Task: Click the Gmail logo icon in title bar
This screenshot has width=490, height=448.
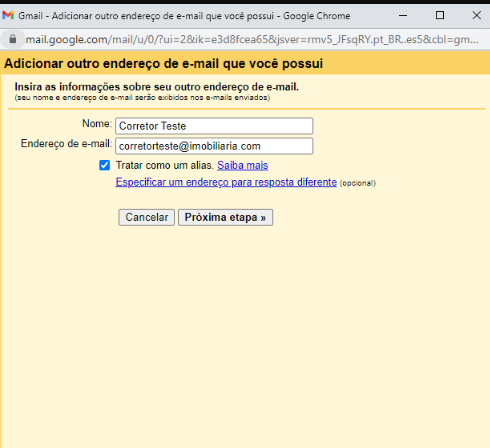Action: [x=8, y=15]
